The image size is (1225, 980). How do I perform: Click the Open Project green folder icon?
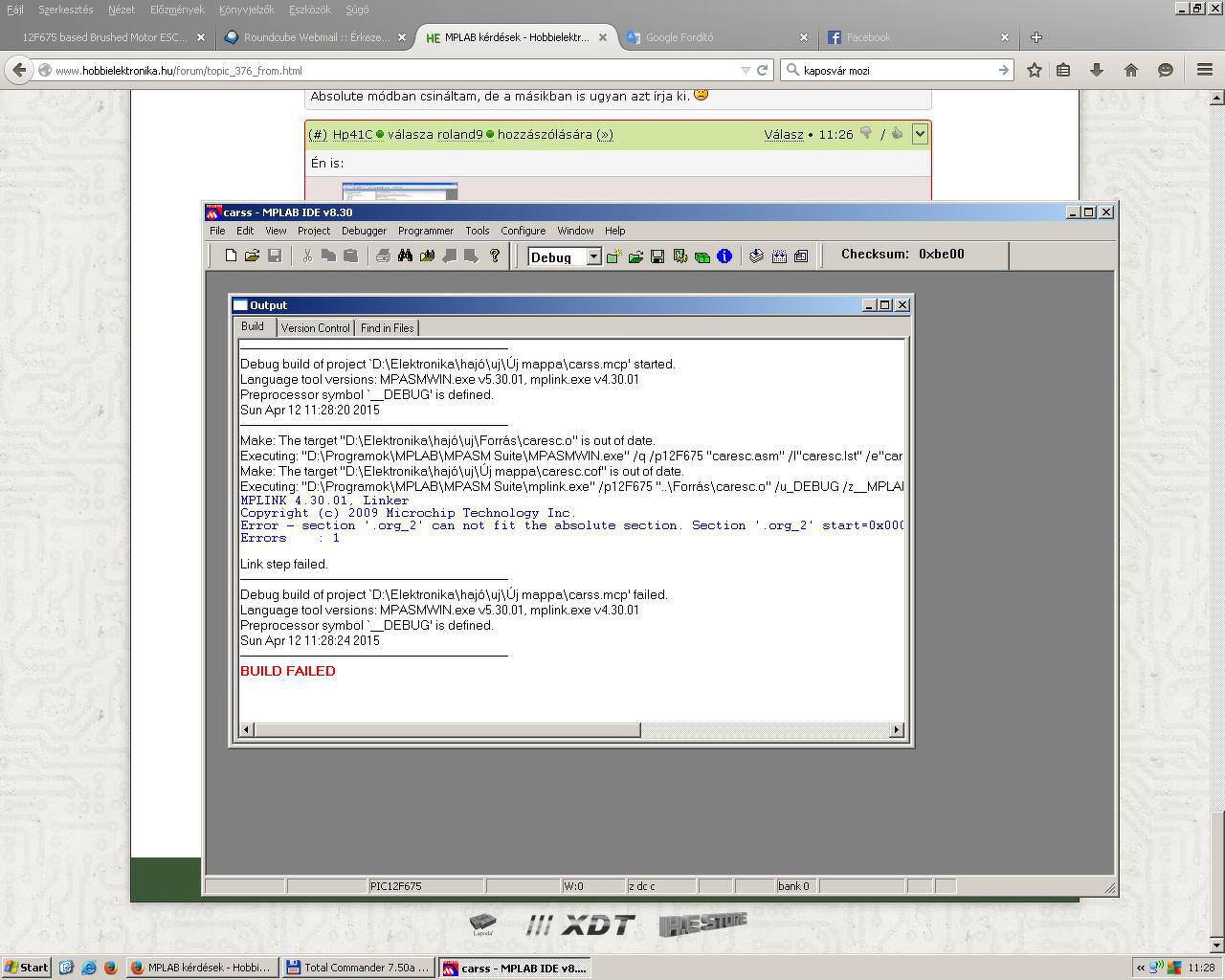click(635, 256)
